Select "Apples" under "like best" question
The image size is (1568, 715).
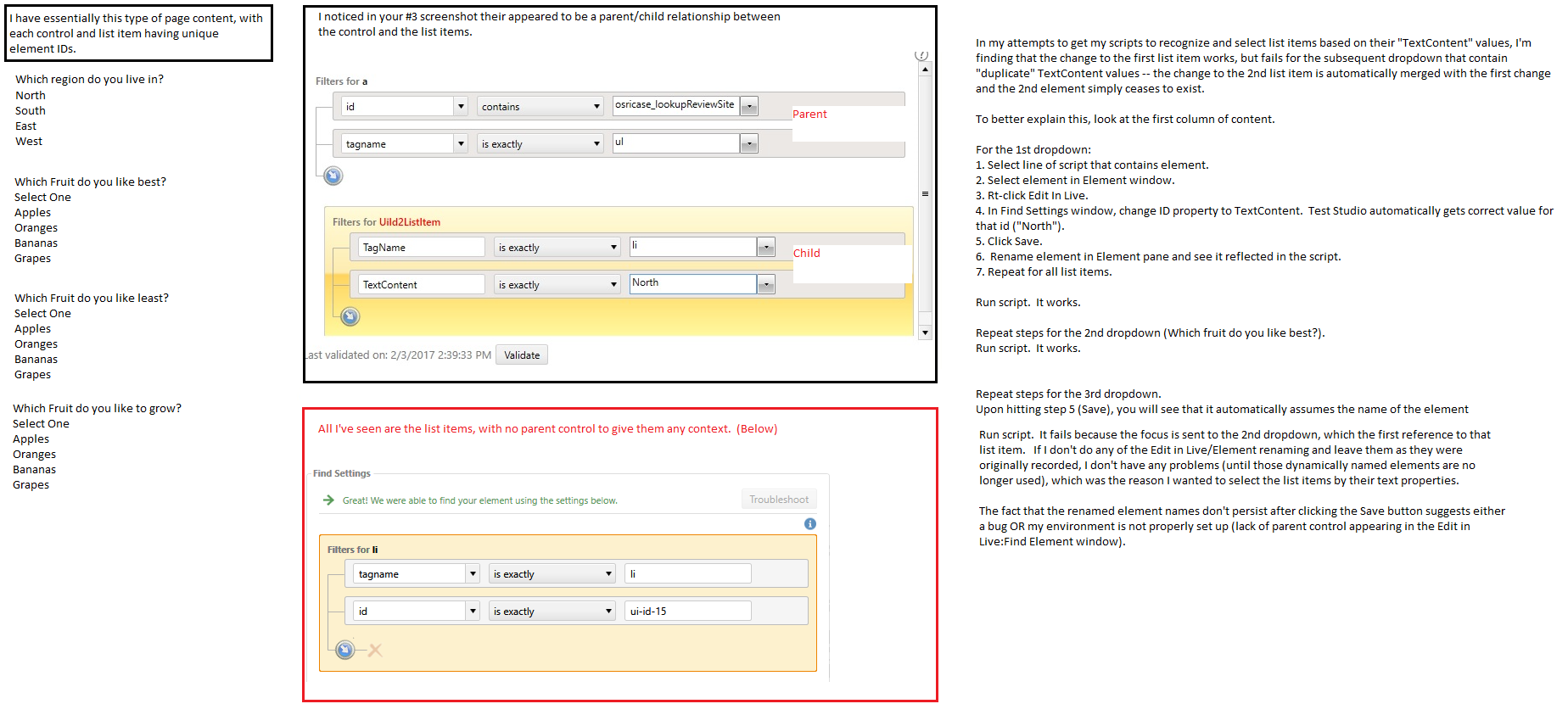tap(32, 212)
